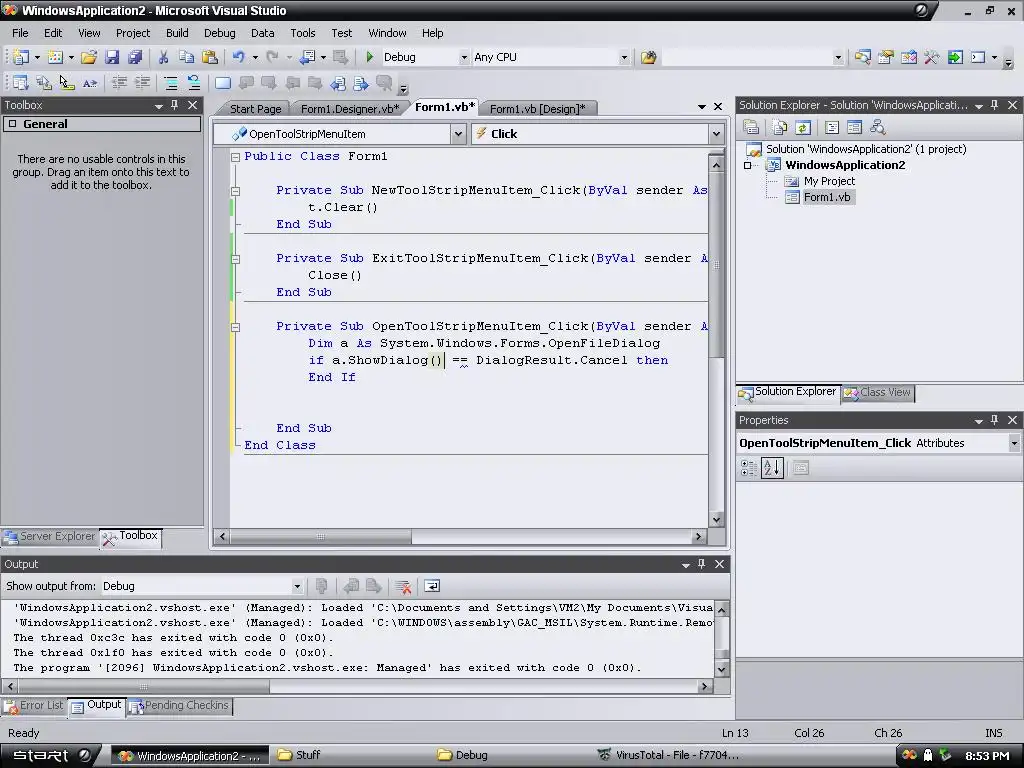Collapse the Public Class Form1 code outline

coord(235,157)
